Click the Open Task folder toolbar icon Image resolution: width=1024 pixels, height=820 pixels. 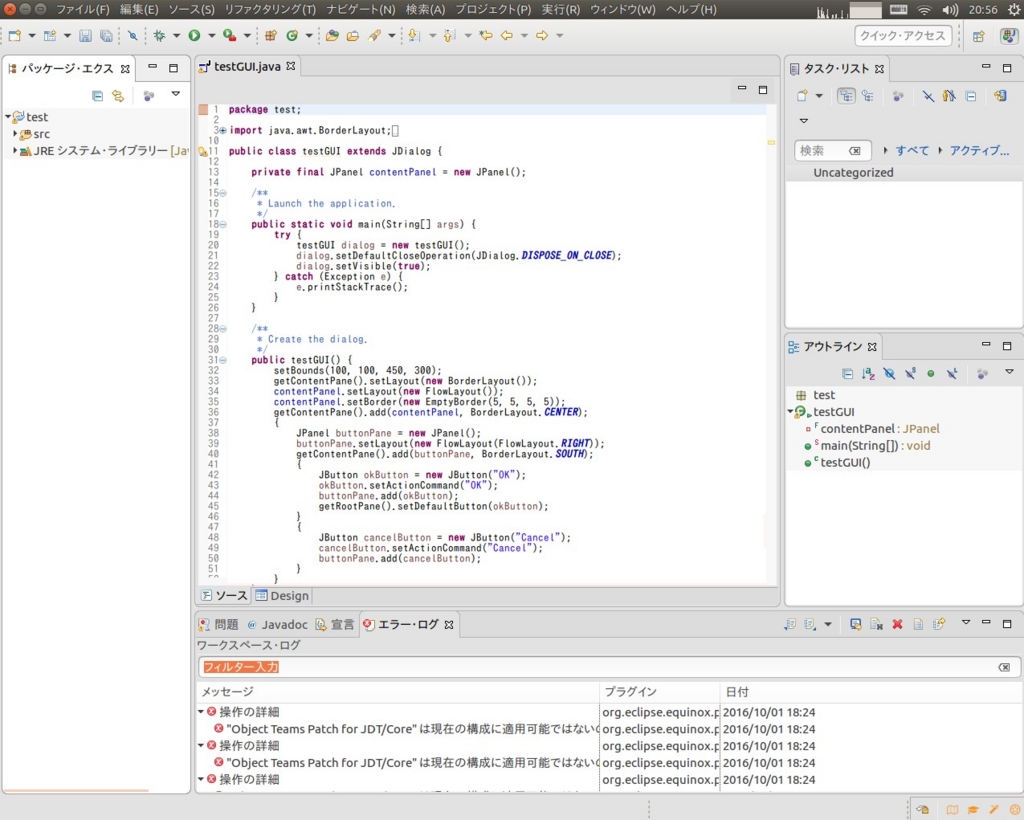pyautogui.click(x=353, y=36)
